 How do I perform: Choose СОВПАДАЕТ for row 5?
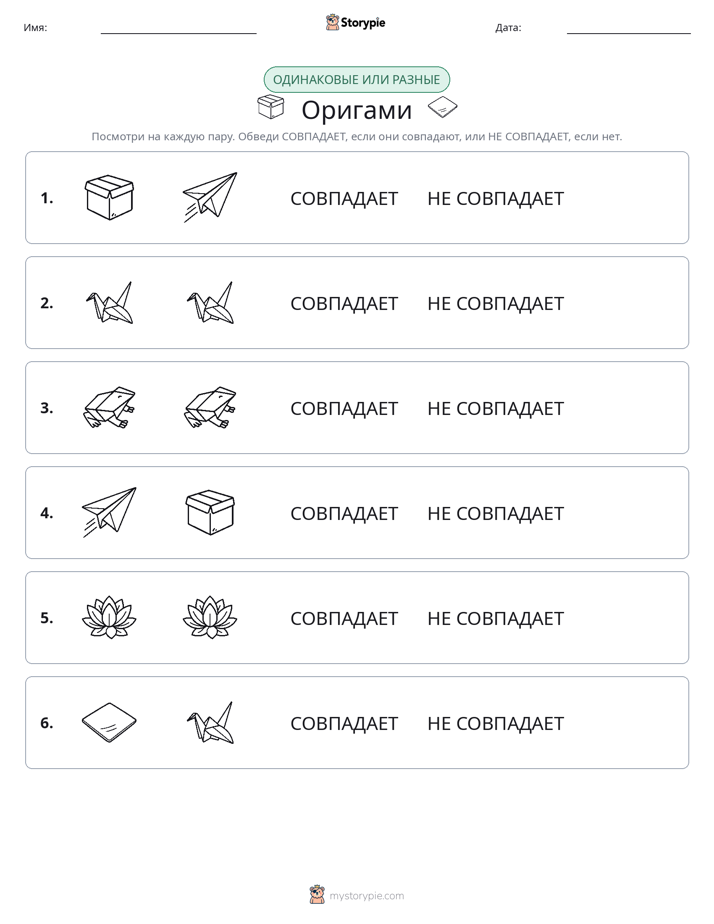(344, 618)
